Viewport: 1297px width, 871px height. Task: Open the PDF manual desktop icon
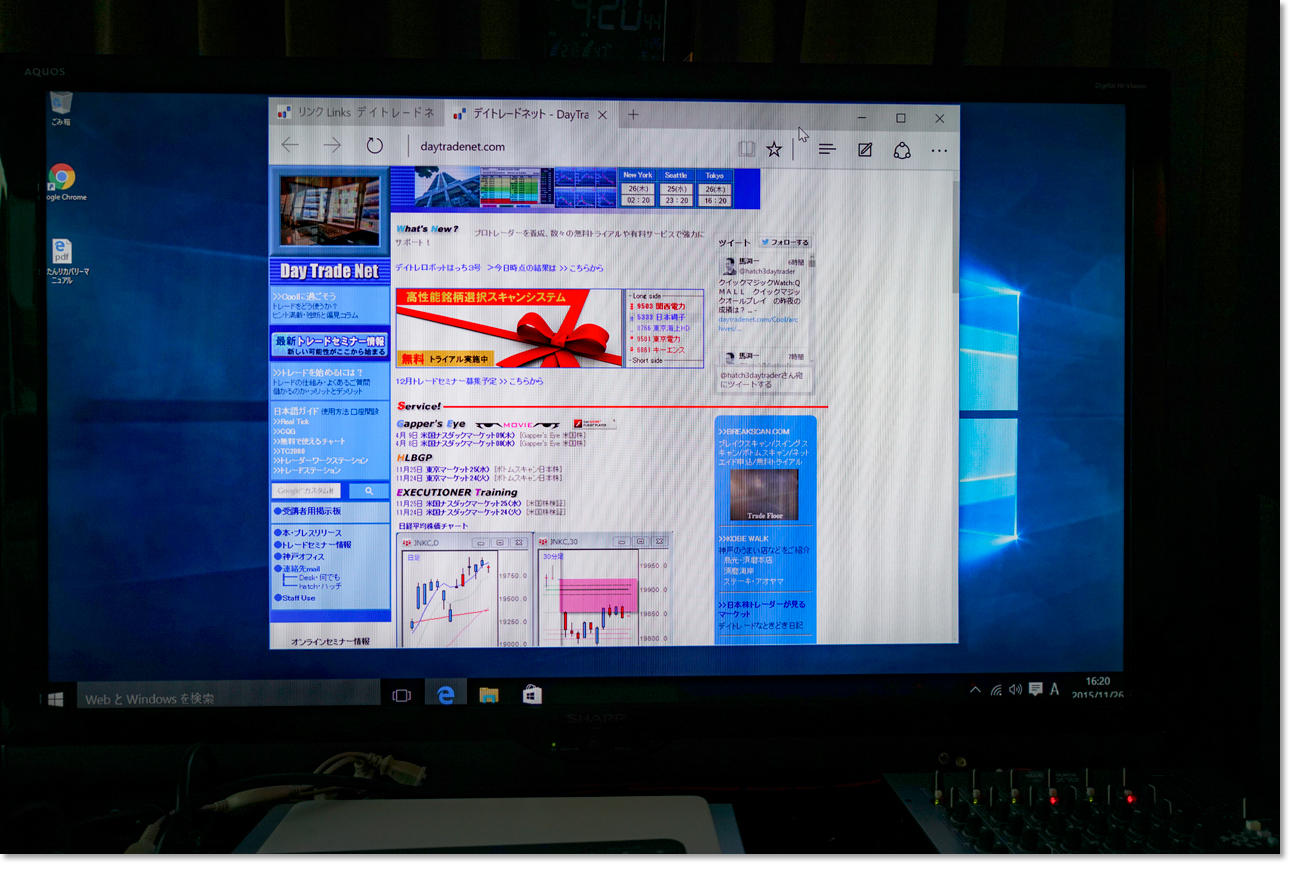(x=62, y=261)
